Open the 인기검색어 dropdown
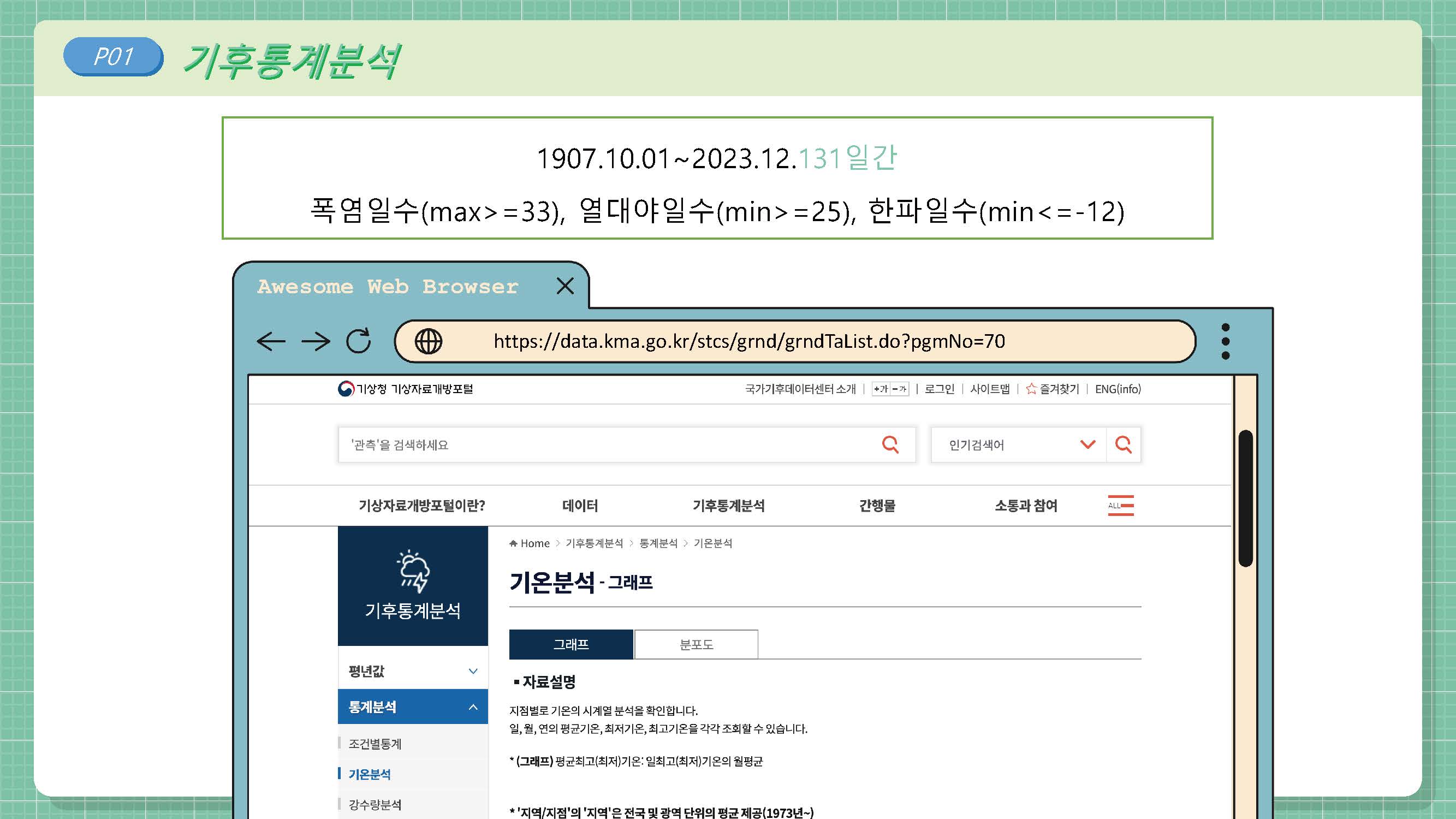The height and width of the screenshot is (819, 1456). pos(1087,445)
